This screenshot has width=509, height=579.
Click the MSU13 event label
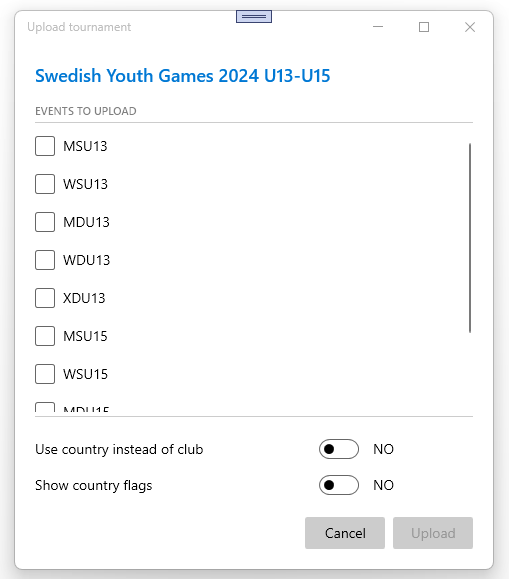pos(85,146)
